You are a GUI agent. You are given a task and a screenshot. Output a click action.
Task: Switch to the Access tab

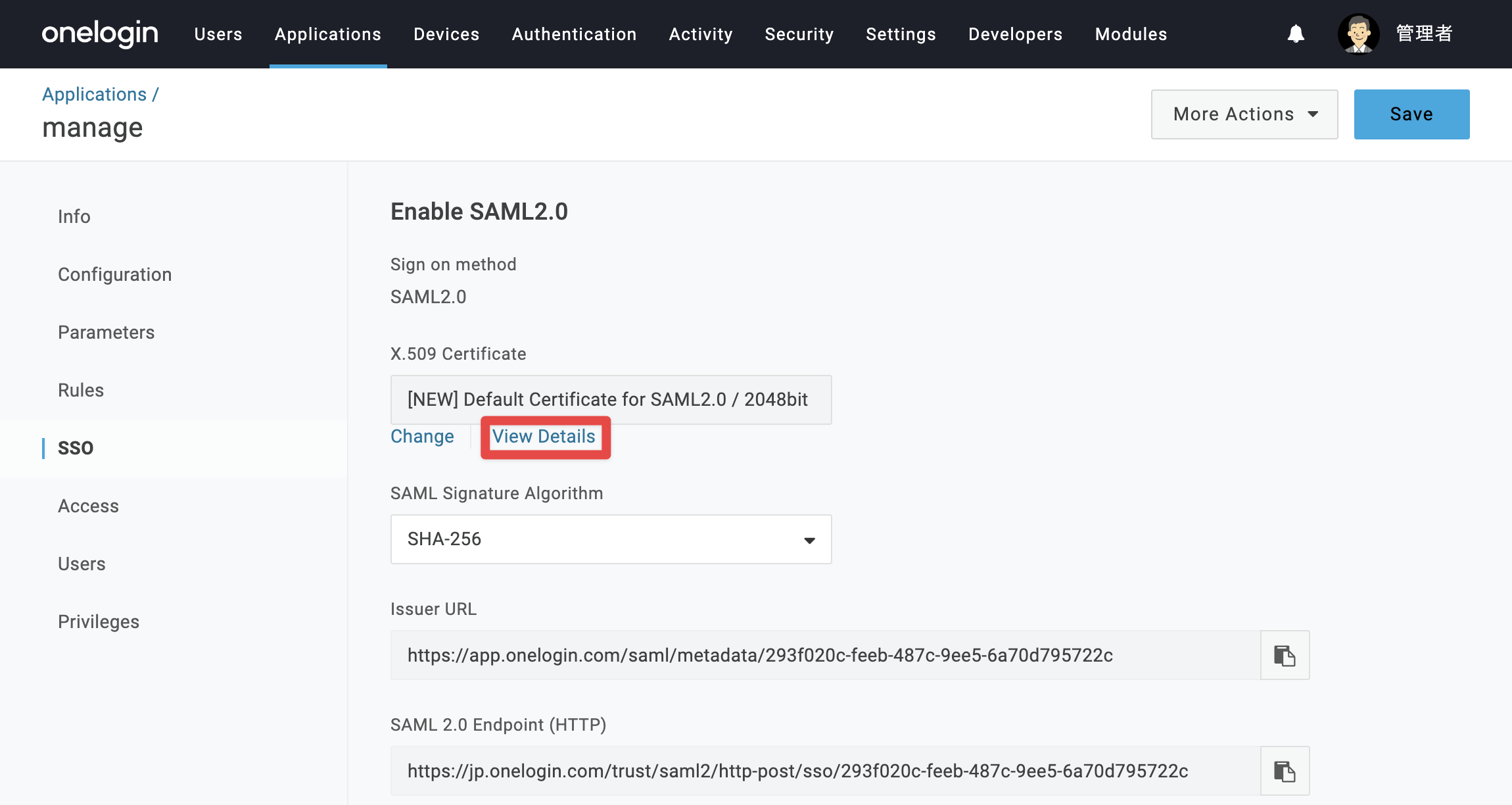89,506
